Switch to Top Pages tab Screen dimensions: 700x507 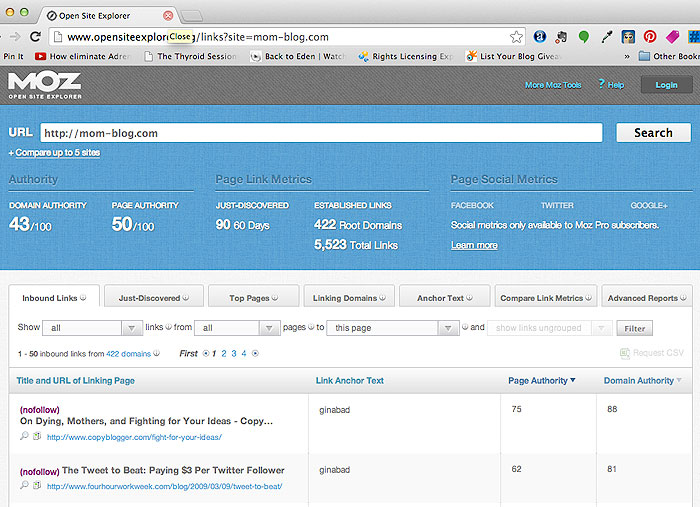tap(253, 298)
